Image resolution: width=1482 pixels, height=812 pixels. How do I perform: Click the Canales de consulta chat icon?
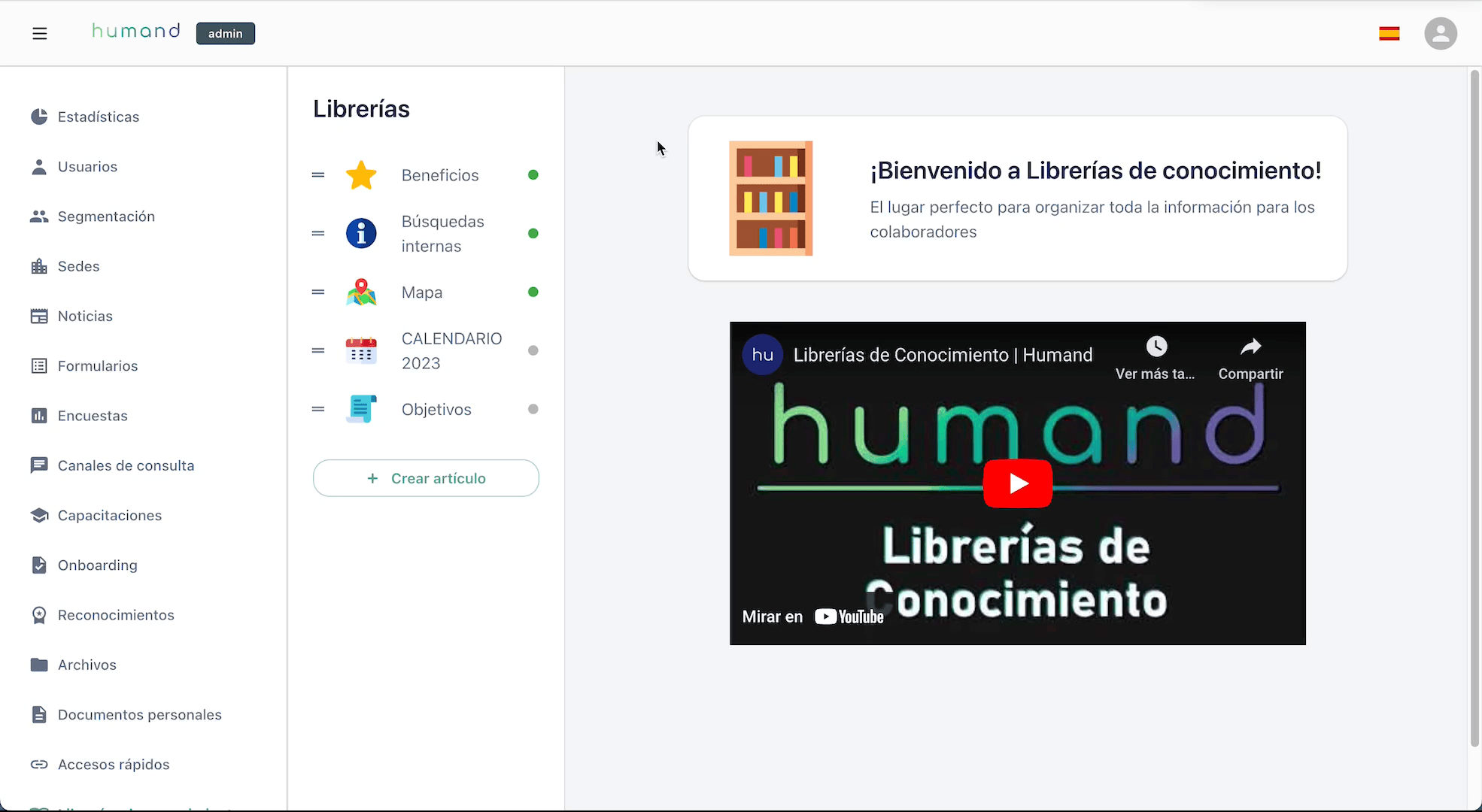[x=39, y=465]
